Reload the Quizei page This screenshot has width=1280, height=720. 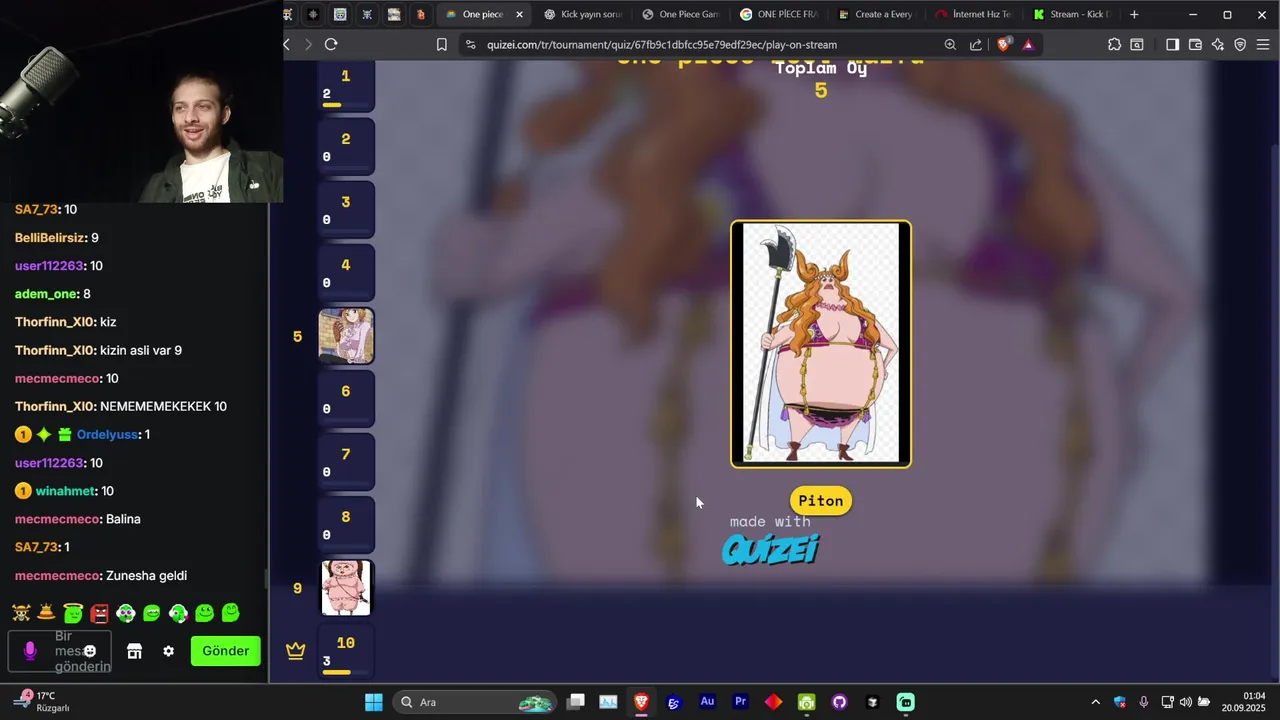[x=331, y=44]
